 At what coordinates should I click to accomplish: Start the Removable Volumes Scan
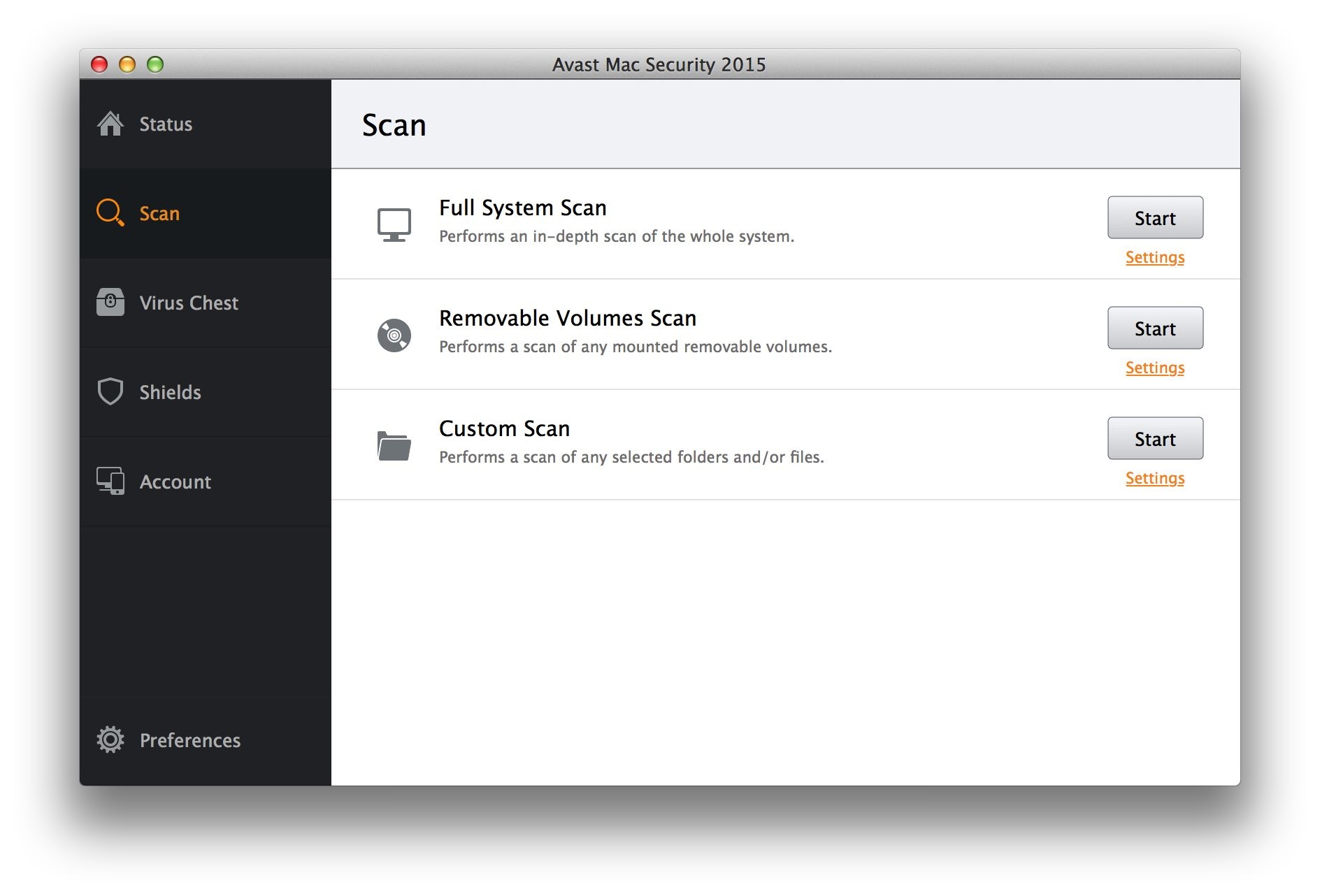click(x=1154, y=328)
